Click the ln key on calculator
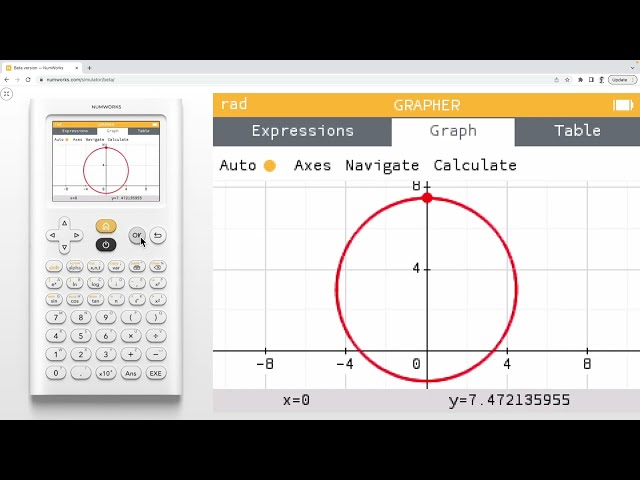Viewport: 640px width, 480px height. (75, 283)
